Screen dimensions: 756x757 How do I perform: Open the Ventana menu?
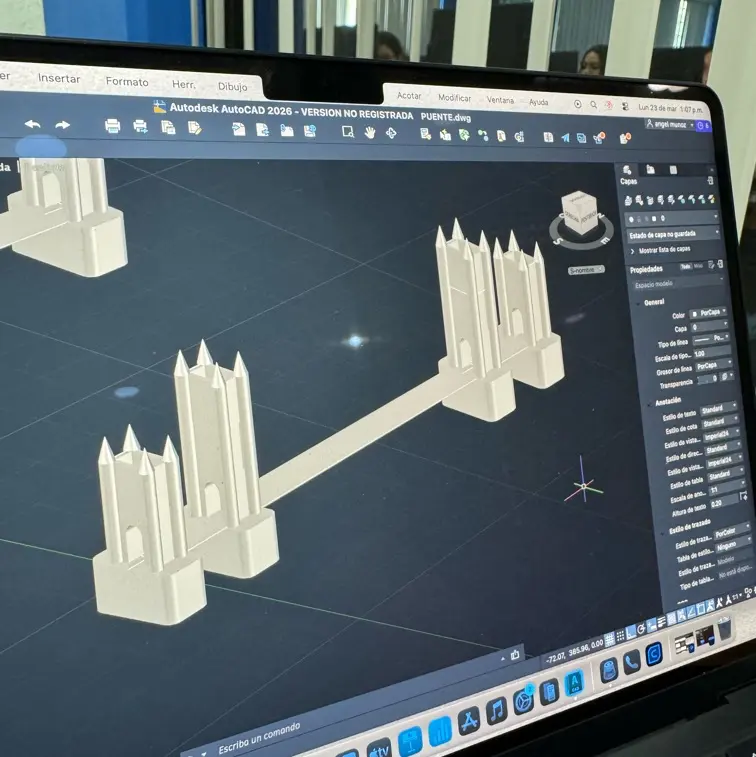(500, 100)
